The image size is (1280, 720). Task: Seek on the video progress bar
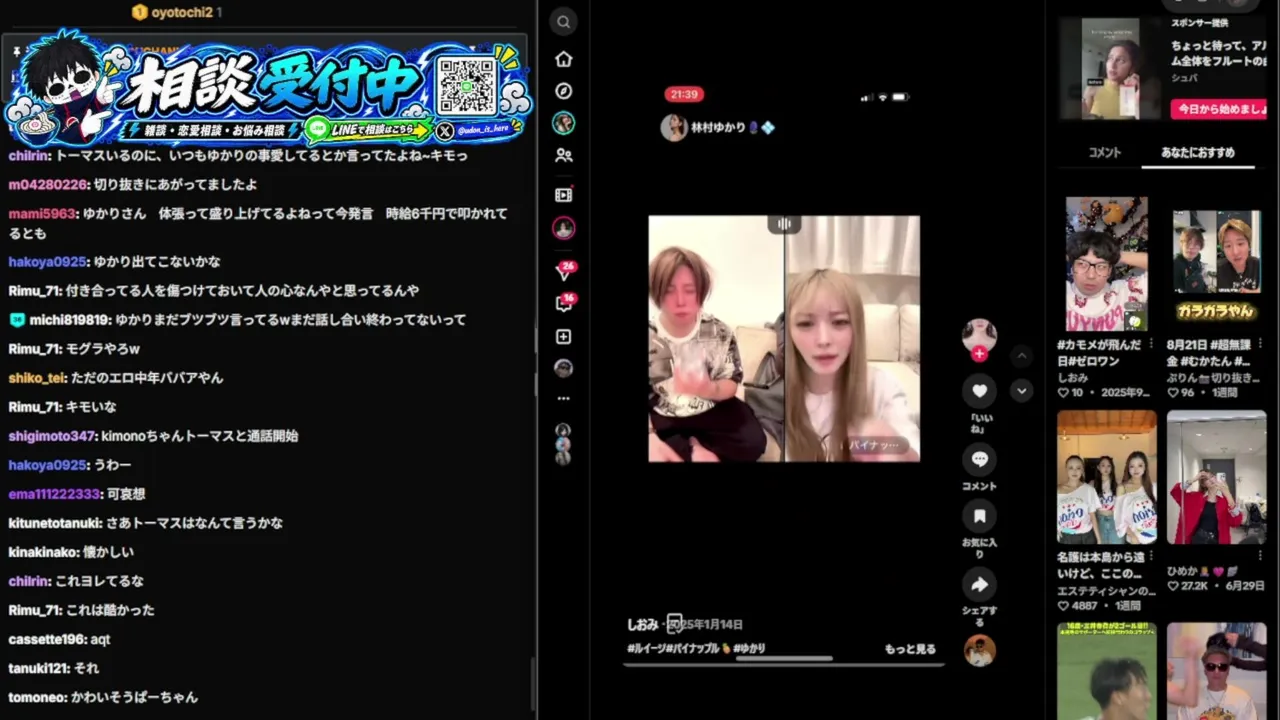pyautogui.click(x=783, y=662)
